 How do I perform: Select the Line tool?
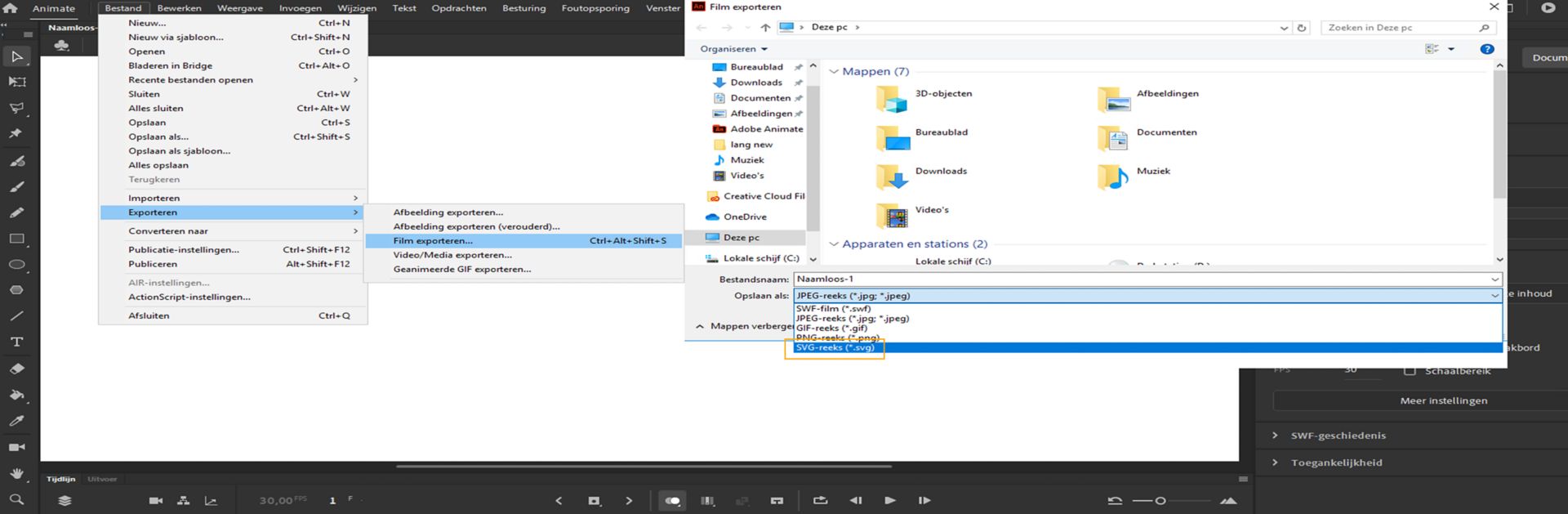pos(16,316)
